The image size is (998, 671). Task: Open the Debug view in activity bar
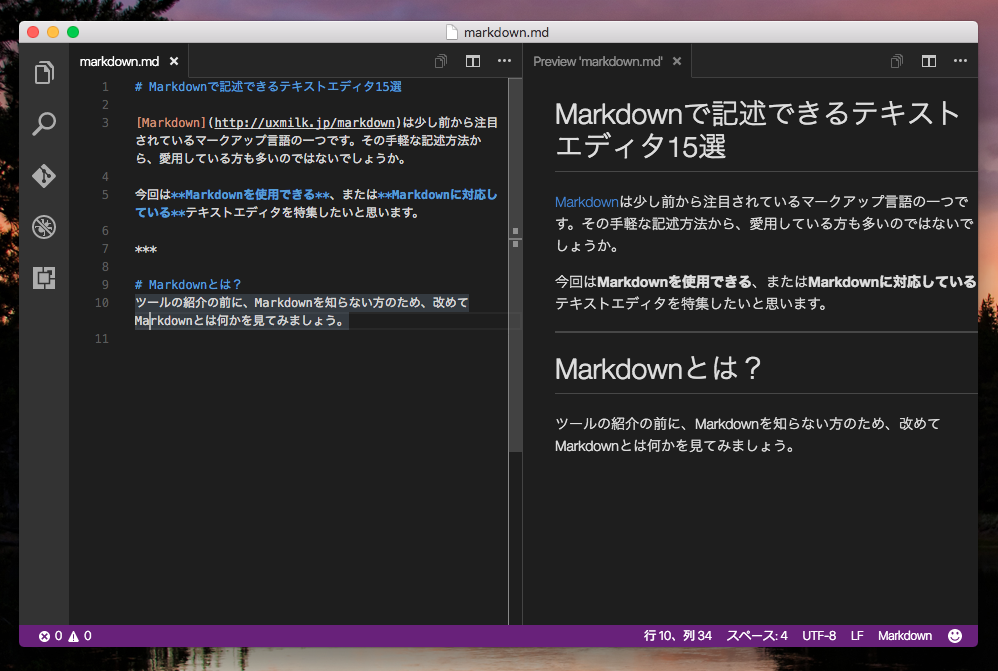tap(44, 227)
